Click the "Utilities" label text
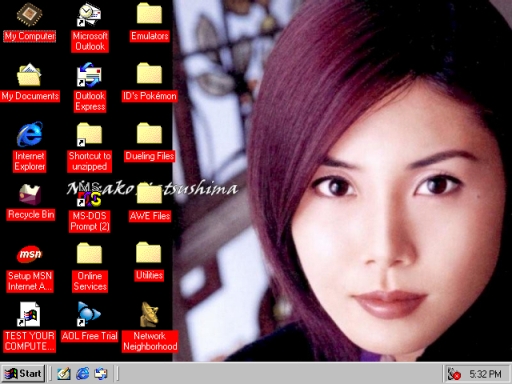The height and width of the screenshot is (384, 512). pos(149,275)
